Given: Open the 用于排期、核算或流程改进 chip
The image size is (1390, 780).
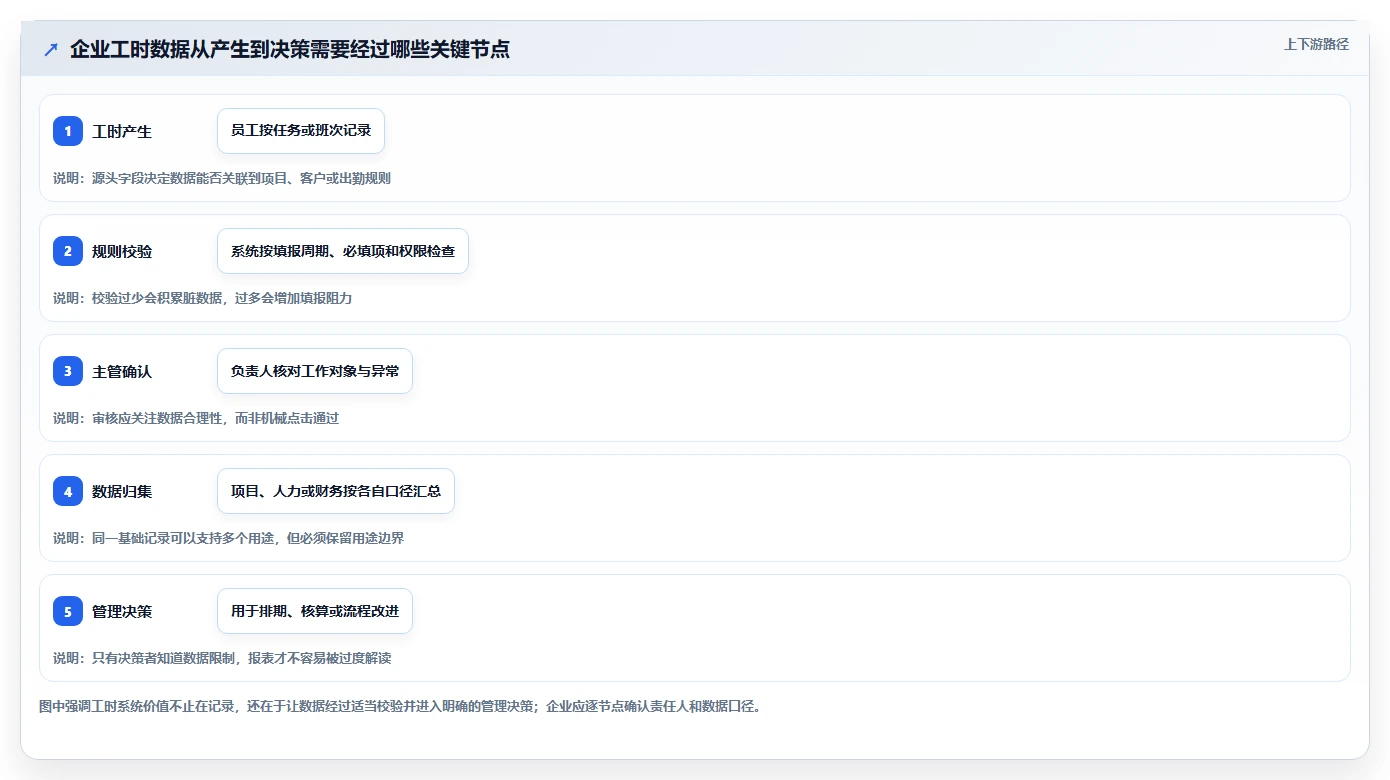Looking at the screenshot, I should coord(315,611).
